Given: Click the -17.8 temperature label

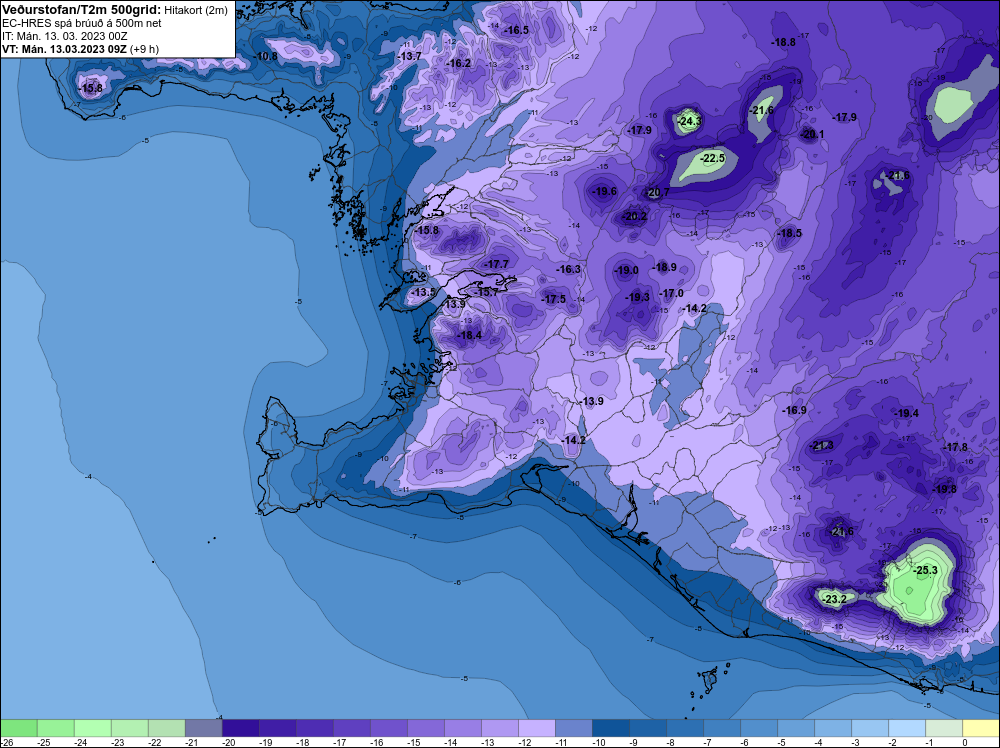Looking at the screenshot, I should [955, 448].
